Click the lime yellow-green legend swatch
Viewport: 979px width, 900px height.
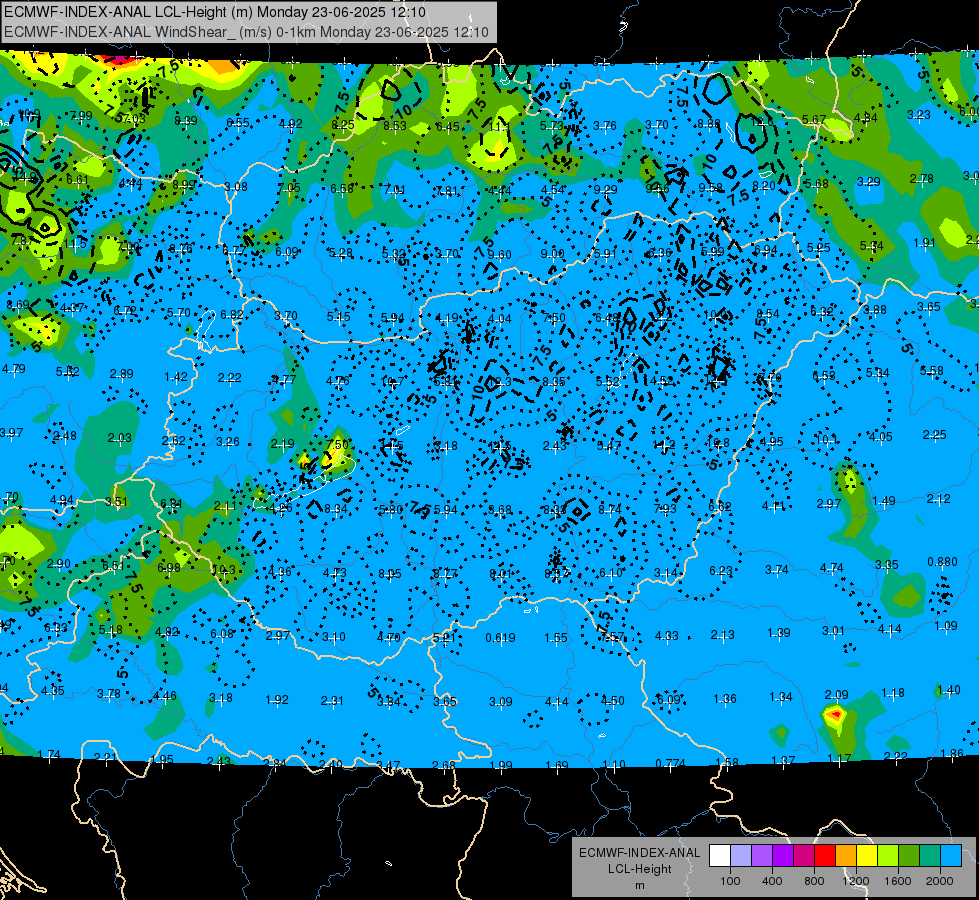(x=888, y=855)
